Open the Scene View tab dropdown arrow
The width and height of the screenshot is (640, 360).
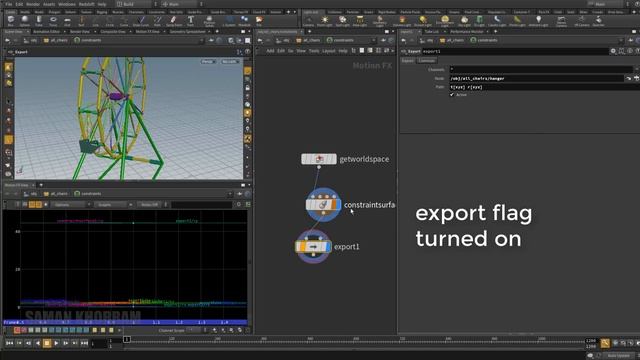click(x=27, y=31)
